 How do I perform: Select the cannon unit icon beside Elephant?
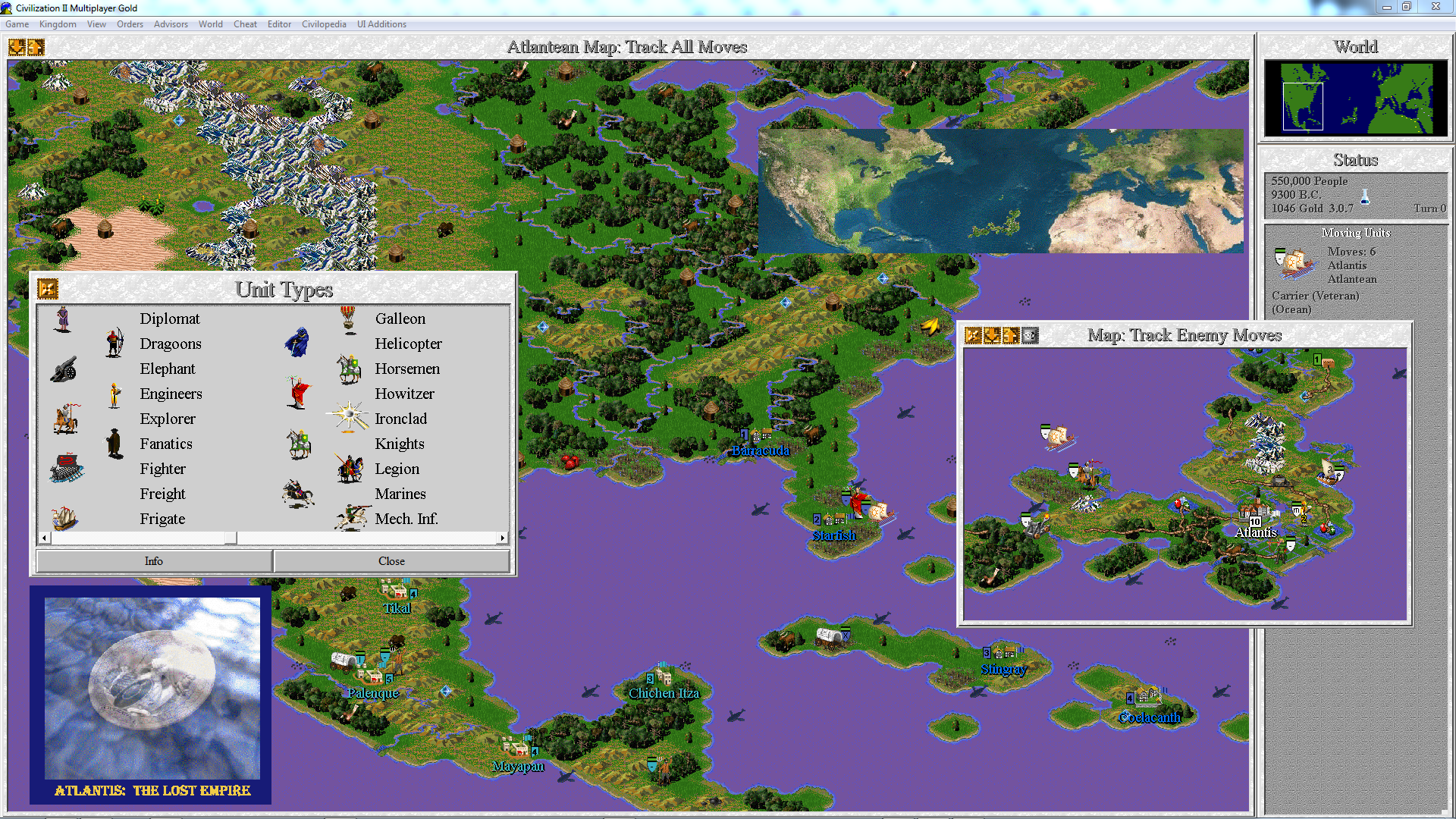pyautogui.click(x=64, y=369)
